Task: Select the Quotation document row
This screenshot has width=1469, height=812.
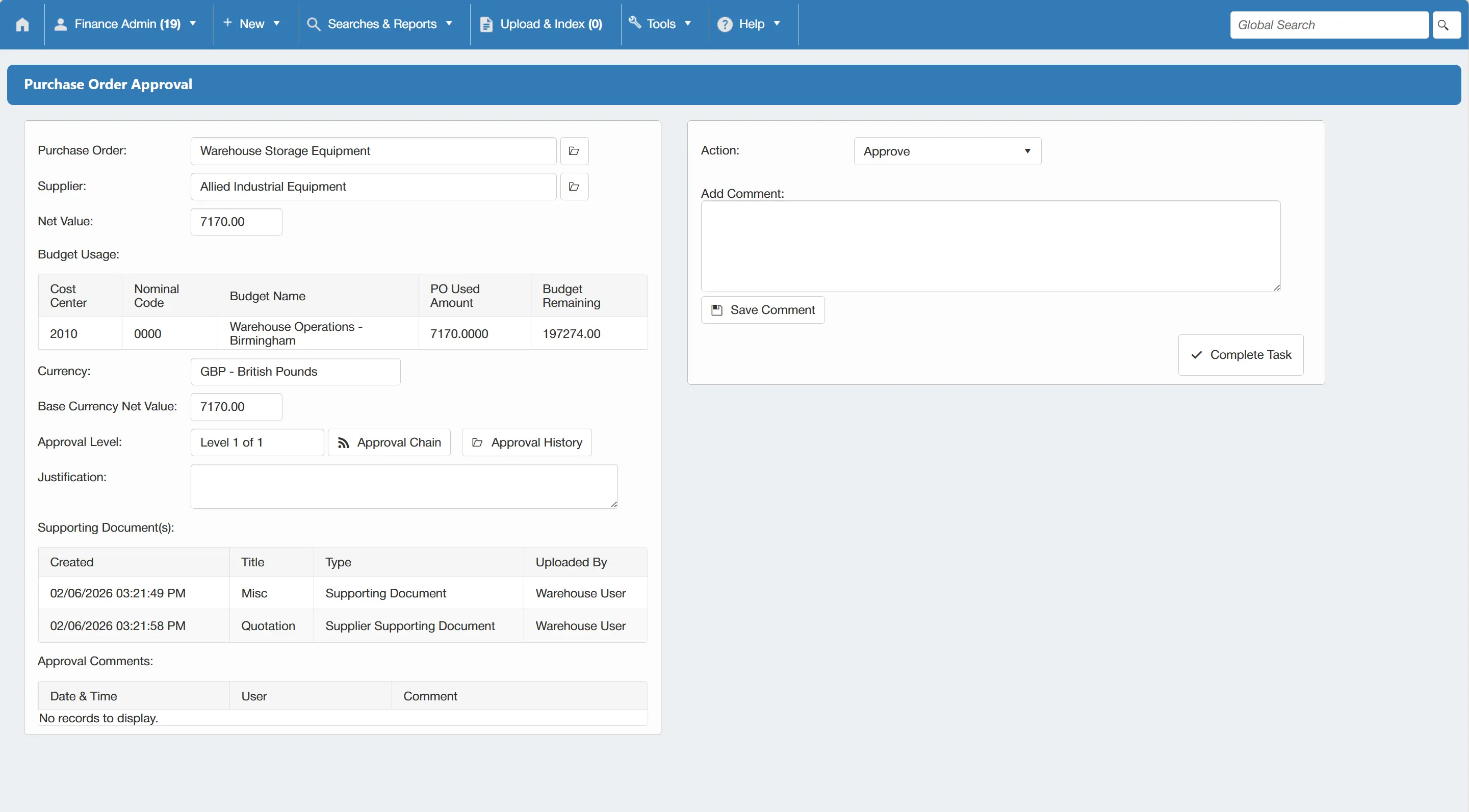Action: [x=343, y=625]
